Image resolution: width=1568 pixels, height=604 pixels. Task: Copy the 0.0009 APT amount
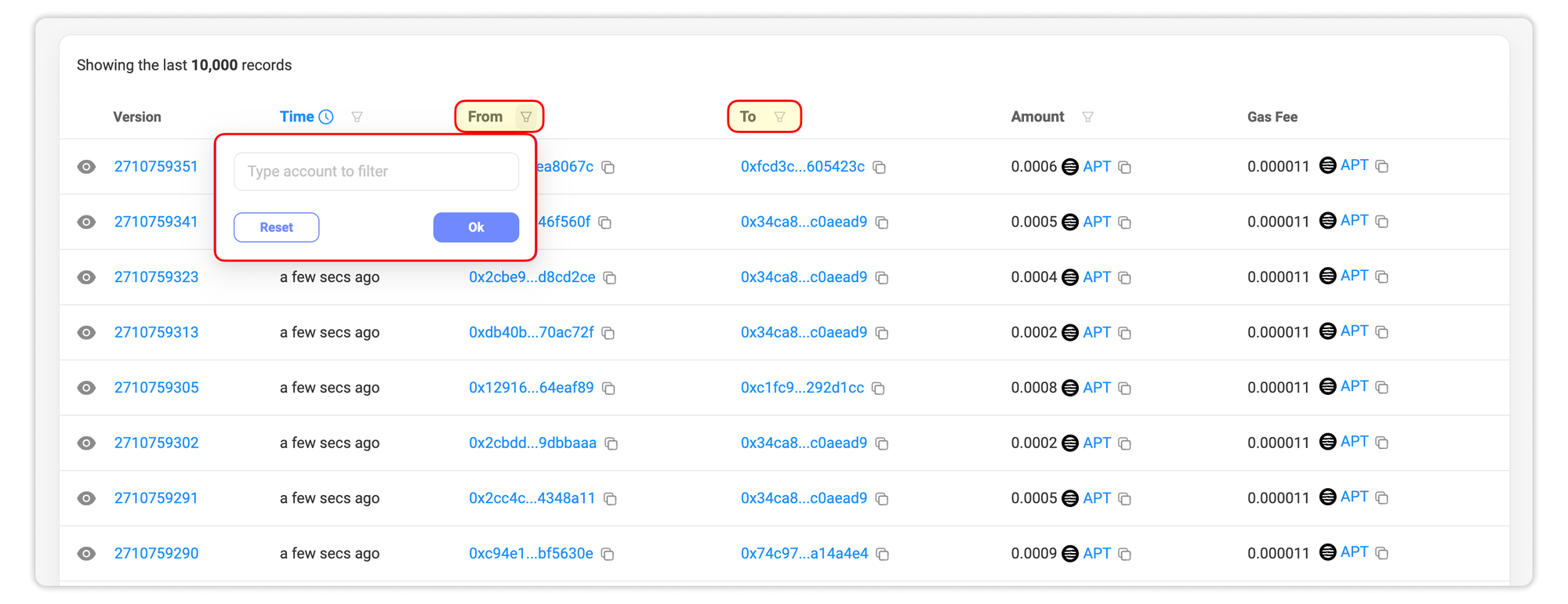click(1125, 555)
